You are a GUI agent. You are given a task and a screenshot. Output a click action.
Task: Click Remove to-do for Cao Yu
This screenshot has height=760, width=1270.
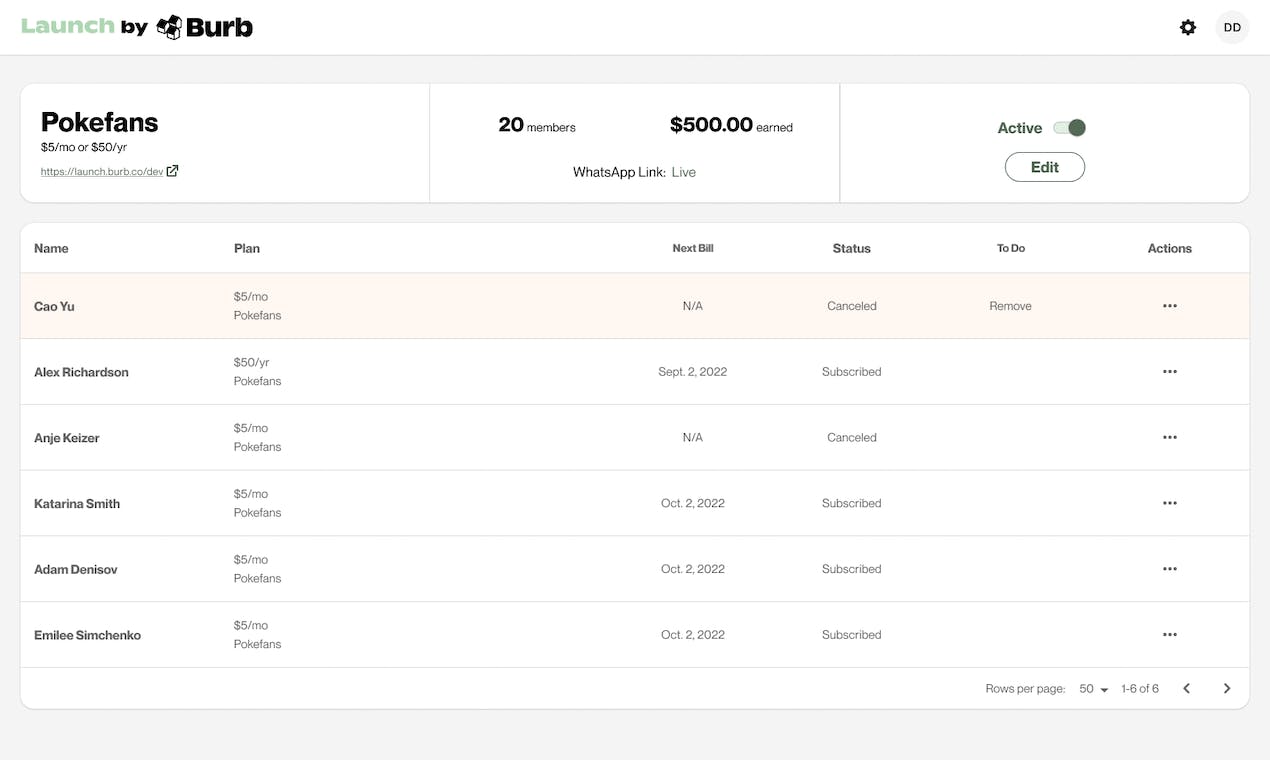coord(1011,306)
